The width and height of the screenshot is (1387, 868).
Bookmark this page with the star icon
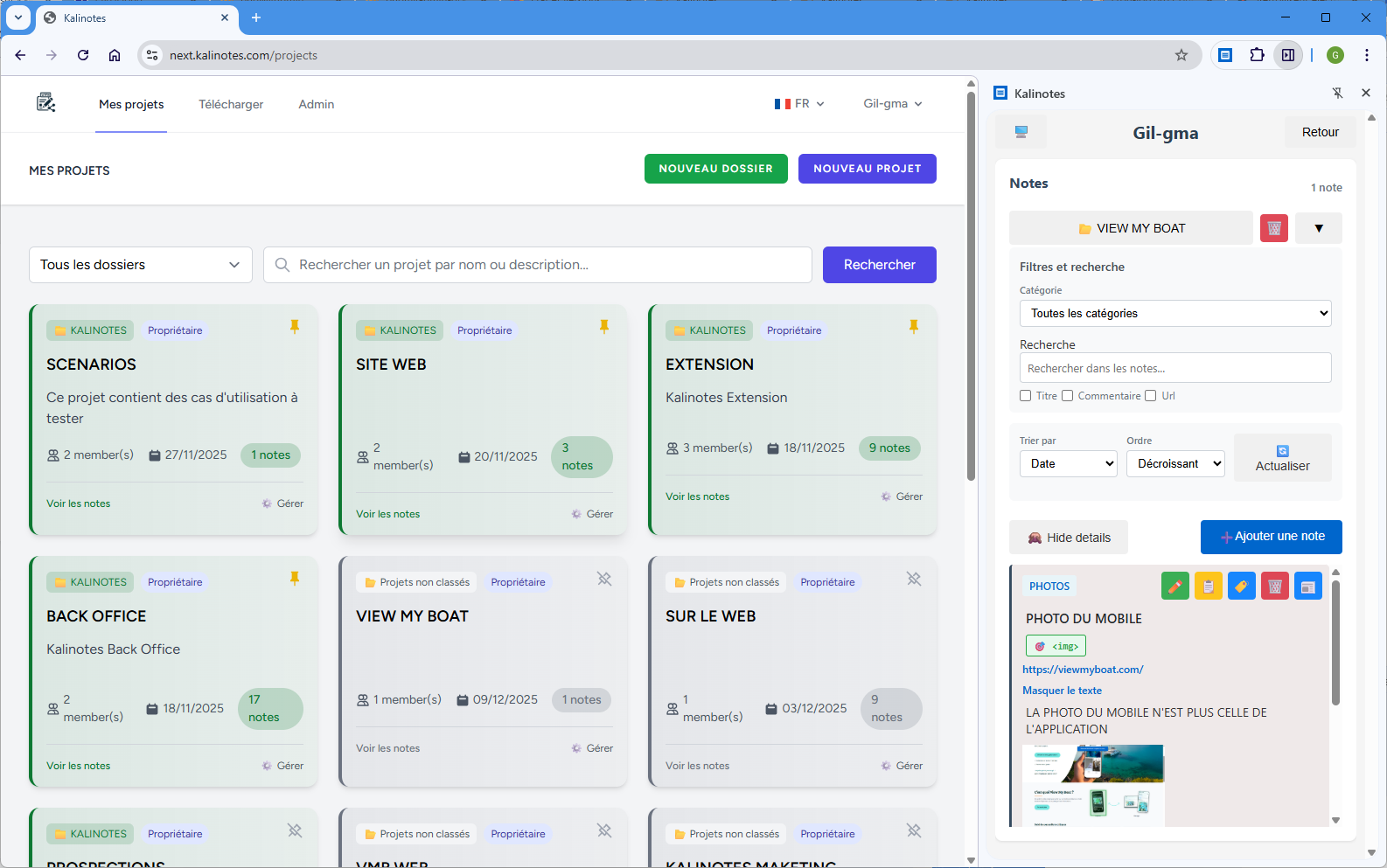pyautogui.click(x=1181, y=55)
